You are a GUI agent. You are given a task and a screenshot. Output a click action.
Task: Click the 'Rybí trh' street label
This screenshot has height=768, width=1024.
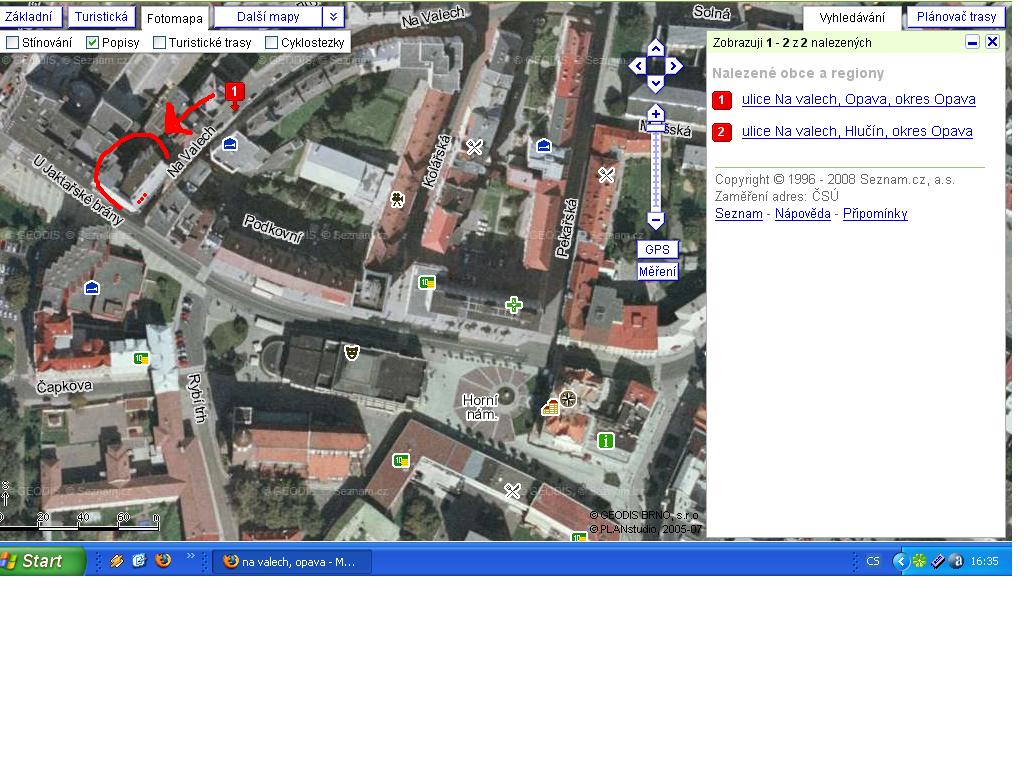tap(197, 398)
